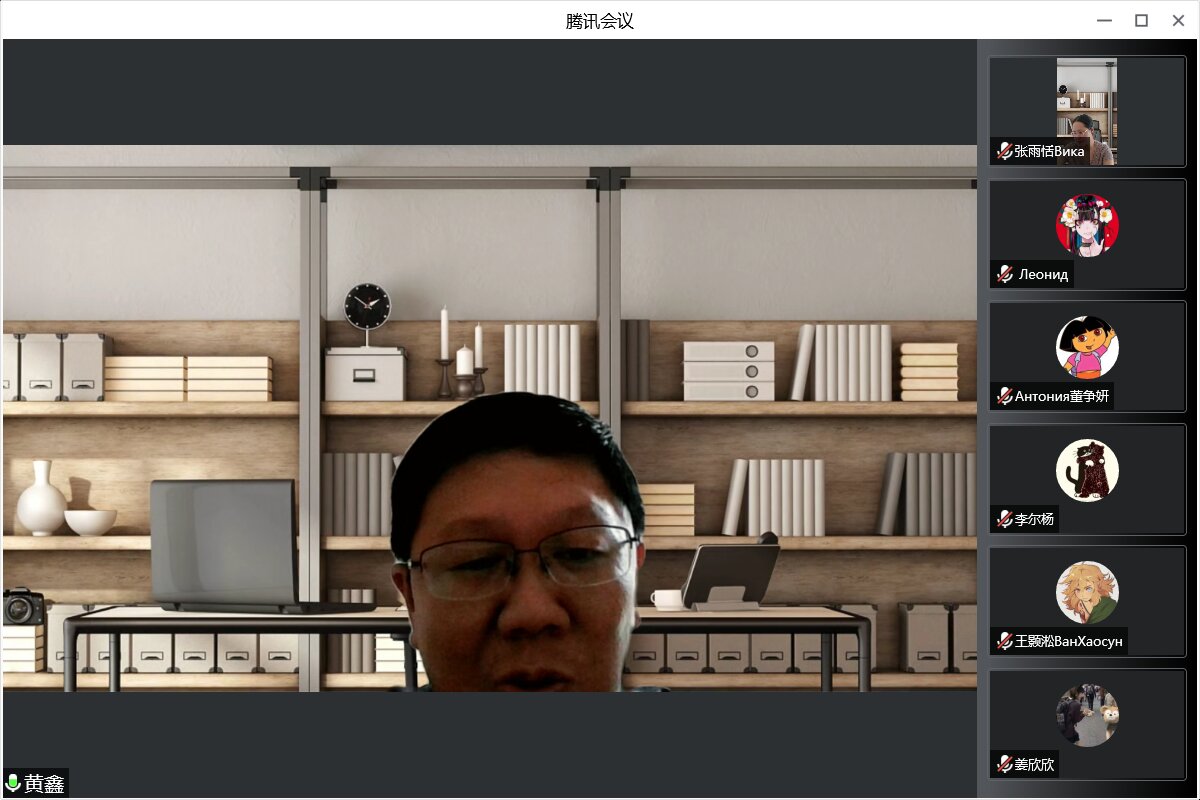Click the Леонид name label

pos(1043,275)
